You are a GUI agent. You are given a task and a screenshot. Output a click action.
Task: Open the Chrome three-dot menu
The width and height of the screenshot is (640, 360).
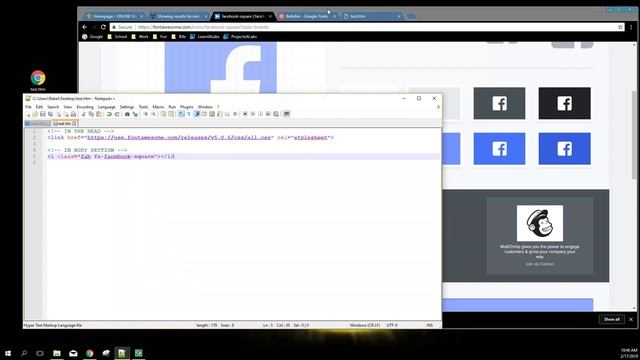pos(631,27)
